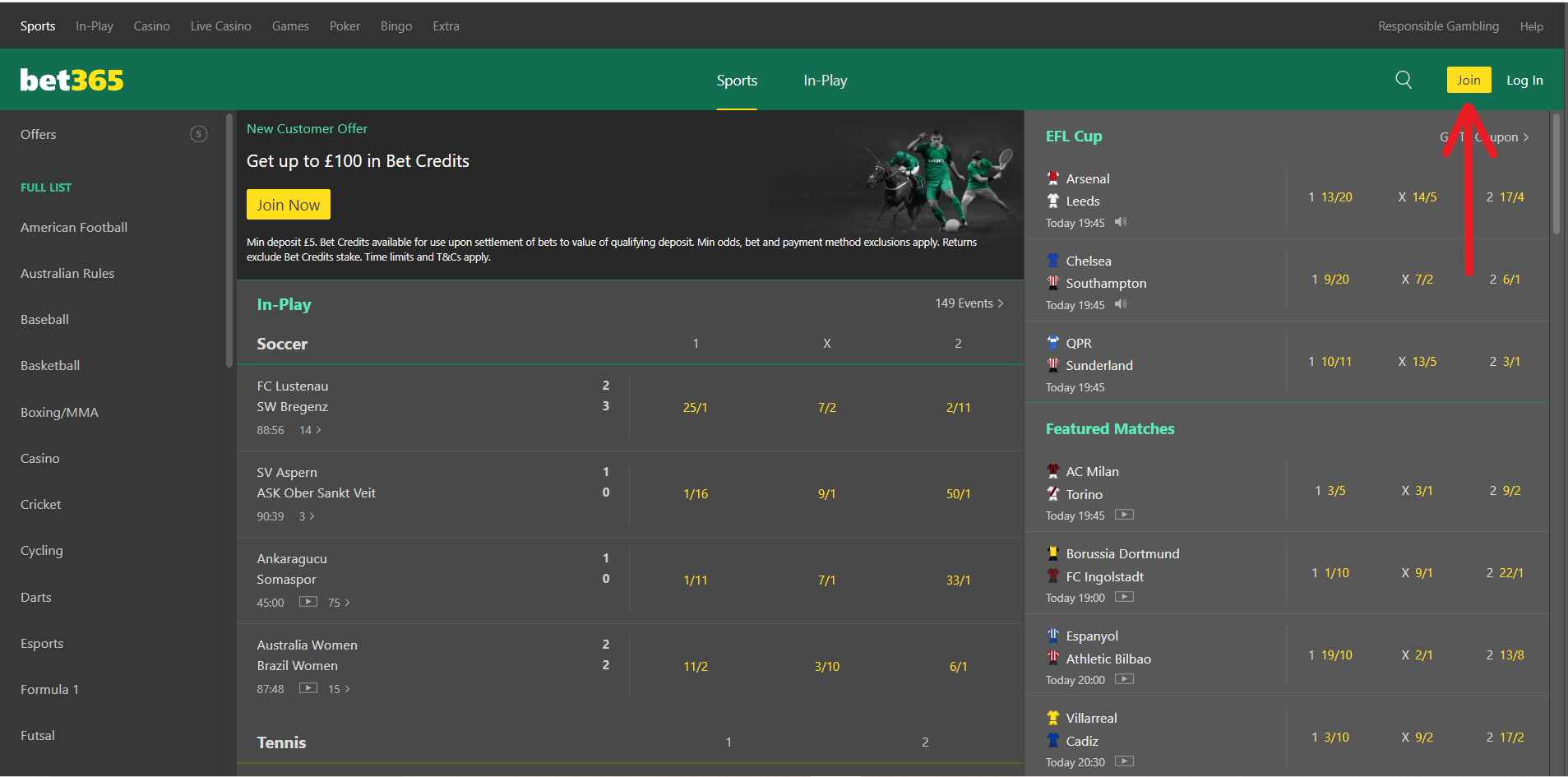Open the Extra top menu item
The width and height of the screenshot is (1568, 777).
point(446,26)
